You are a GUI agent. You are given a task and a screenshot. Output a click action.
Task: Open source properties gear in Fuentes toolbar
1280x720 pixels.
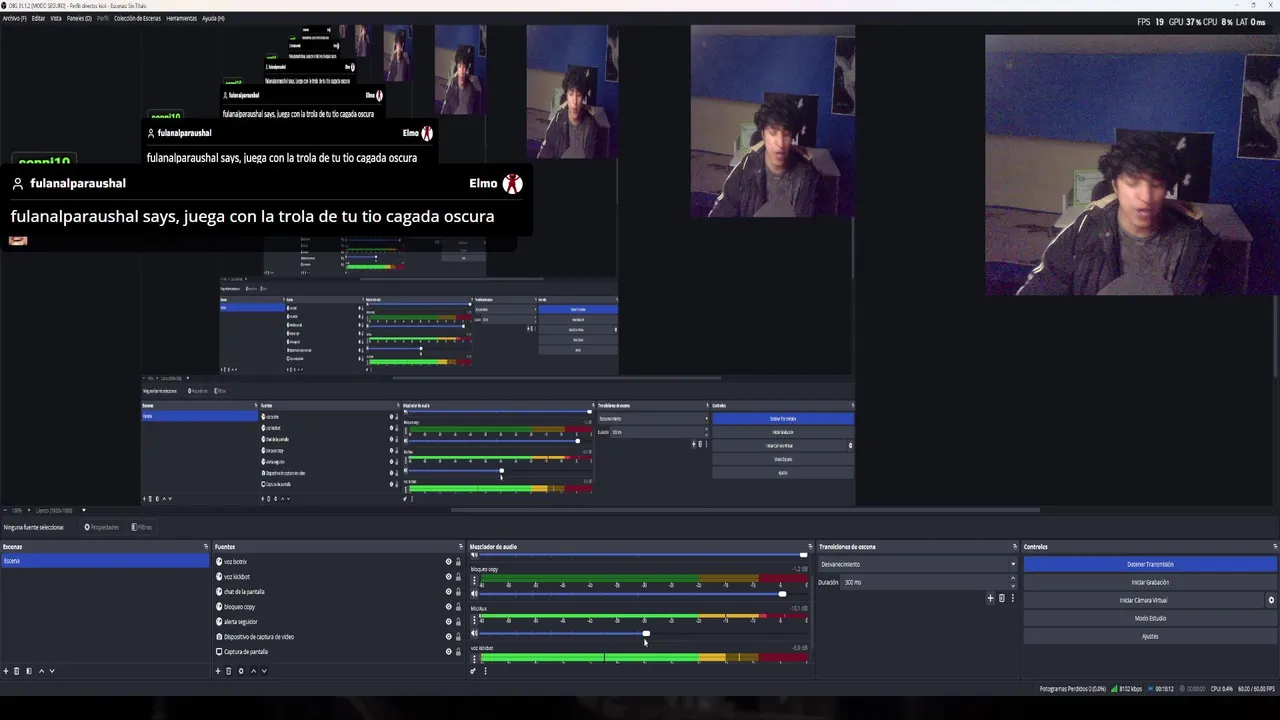click(x=240, y=671)
